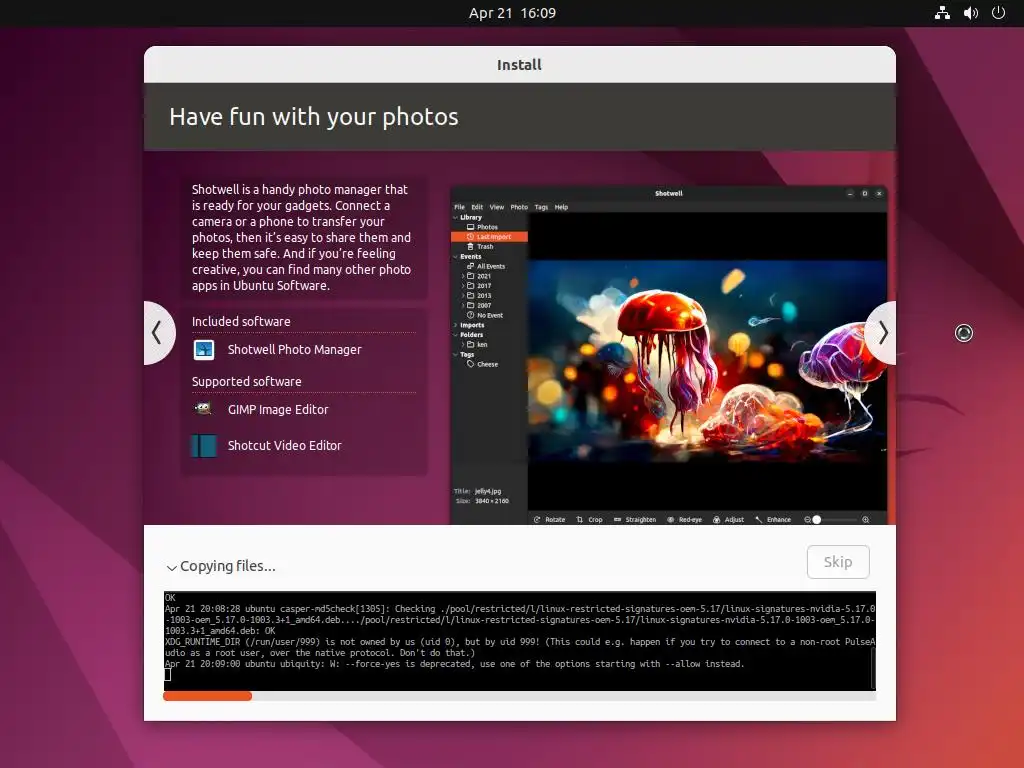Click the Skip button

point(838,562)
